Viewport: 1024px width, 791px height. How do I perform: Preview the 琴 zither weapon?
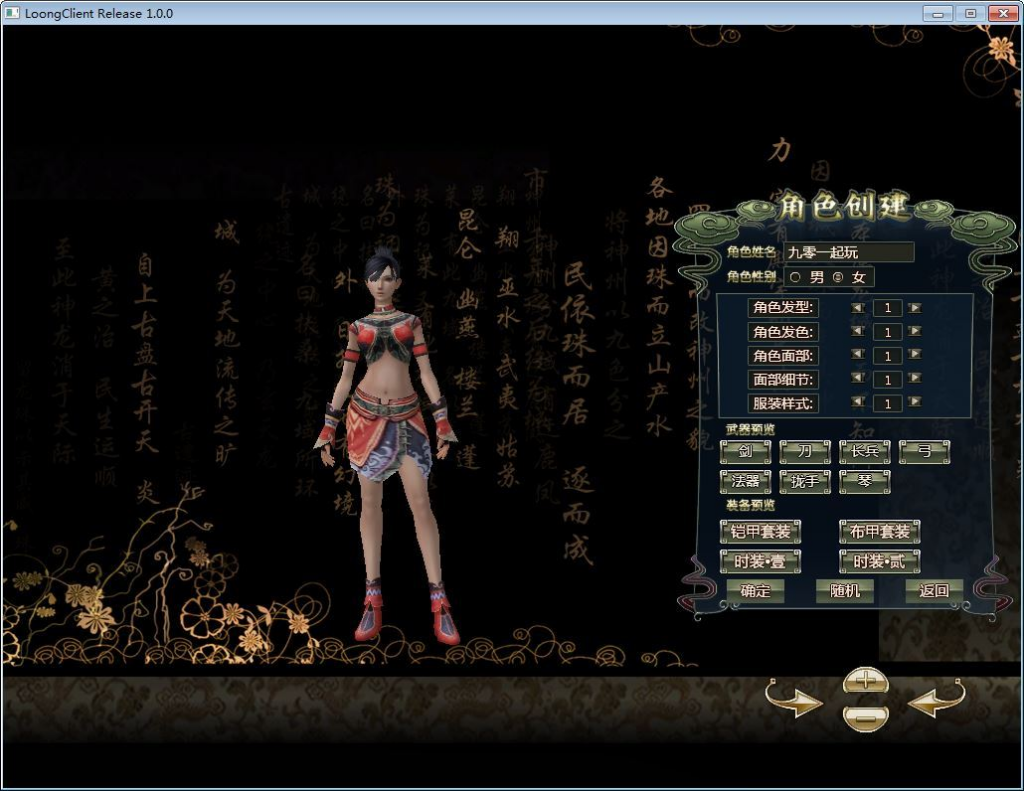[x=865, y=481]
